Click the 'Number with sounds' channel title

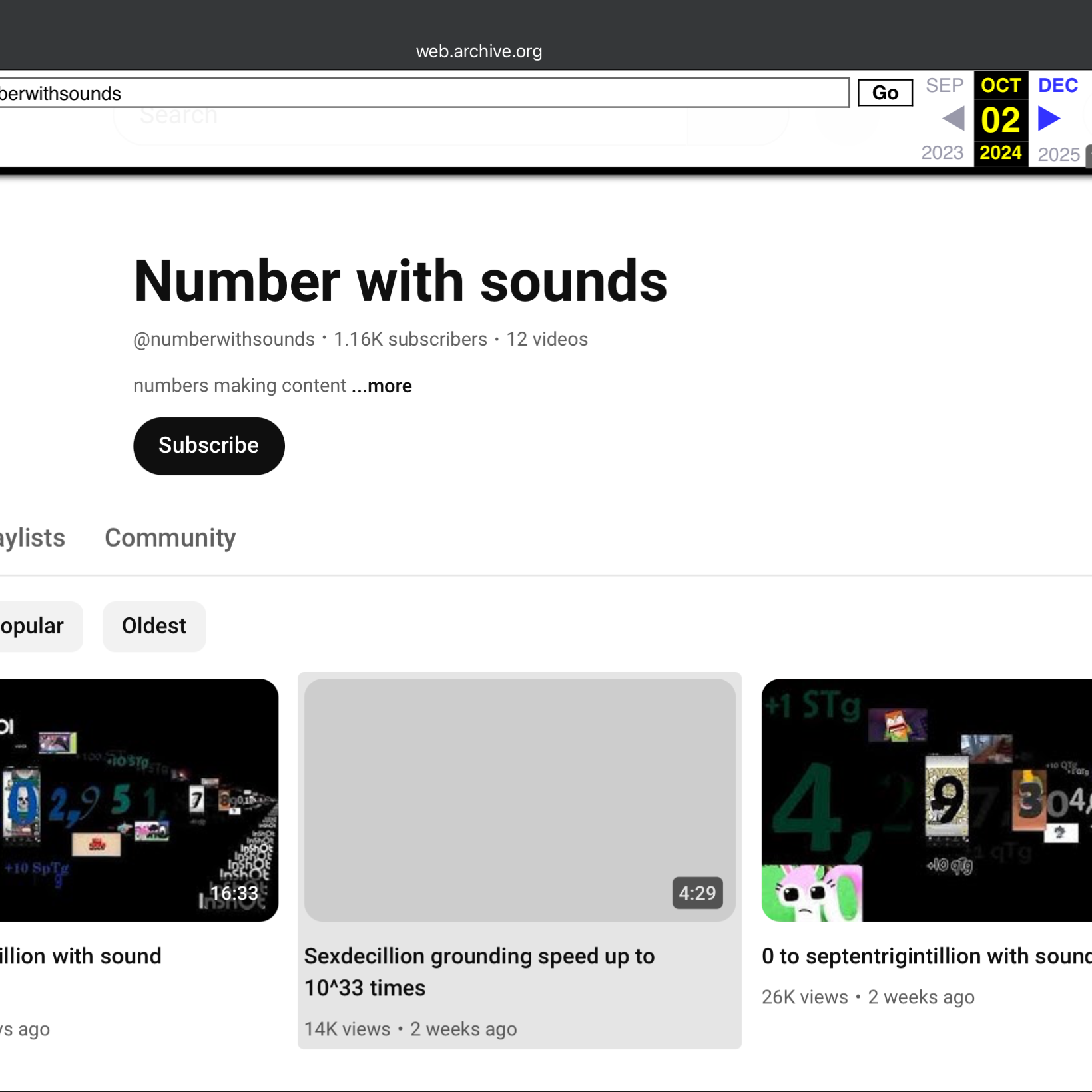(x=400, y=281)
